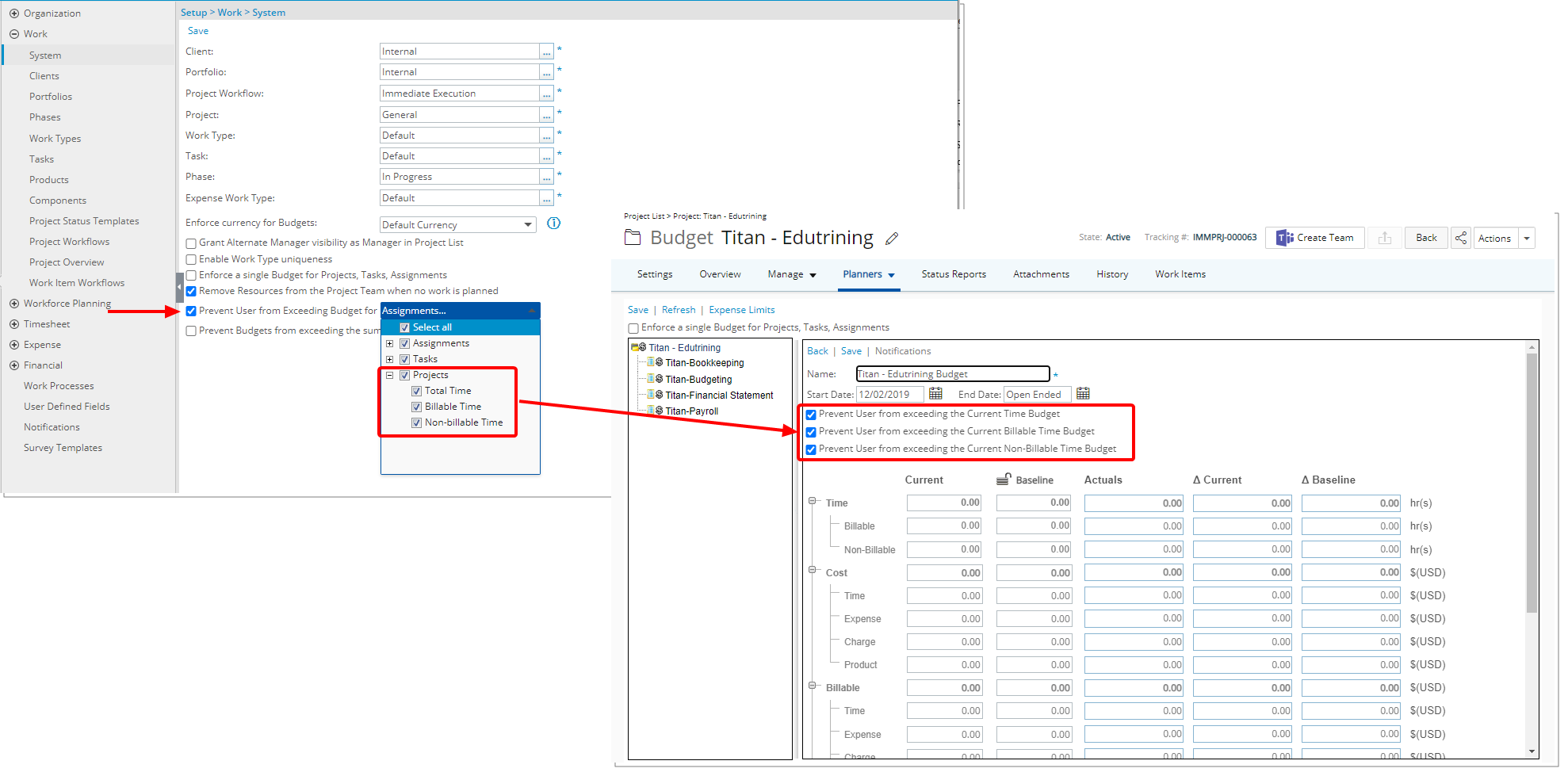Collapse the Projects tree node
This screenshot has width=1568, height=776.
coord(389,376)
